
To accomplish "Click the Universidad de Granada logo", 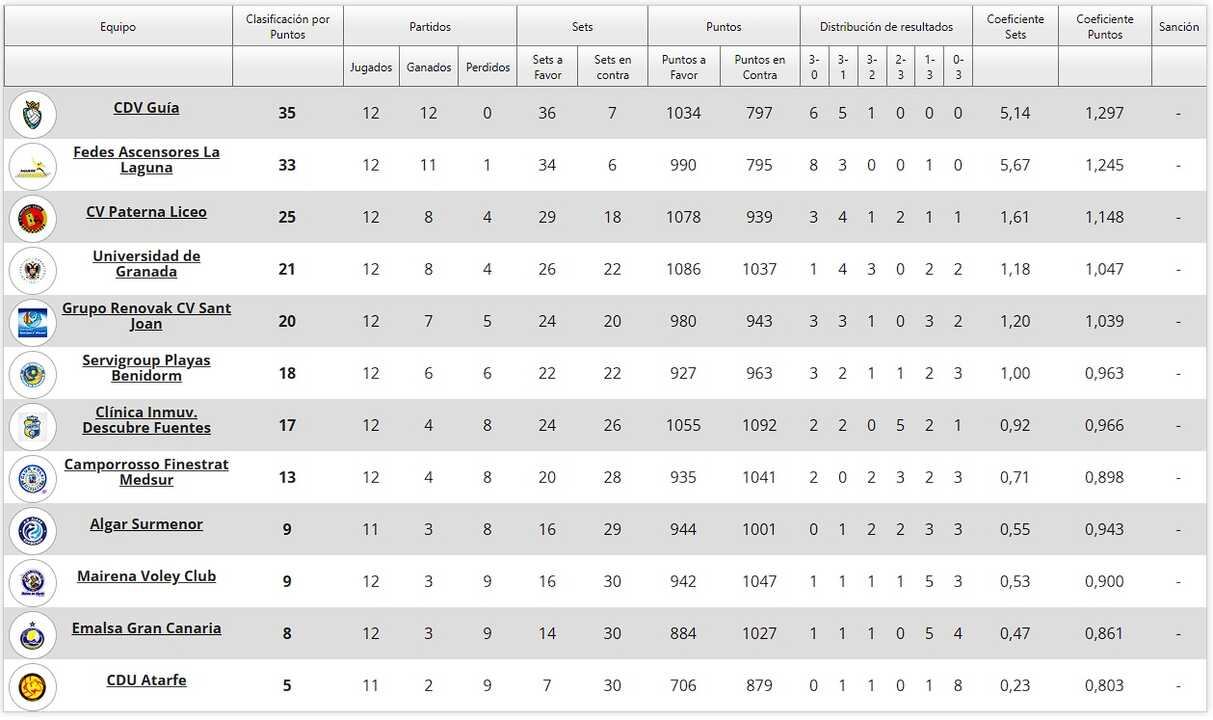I will point(32,270).
